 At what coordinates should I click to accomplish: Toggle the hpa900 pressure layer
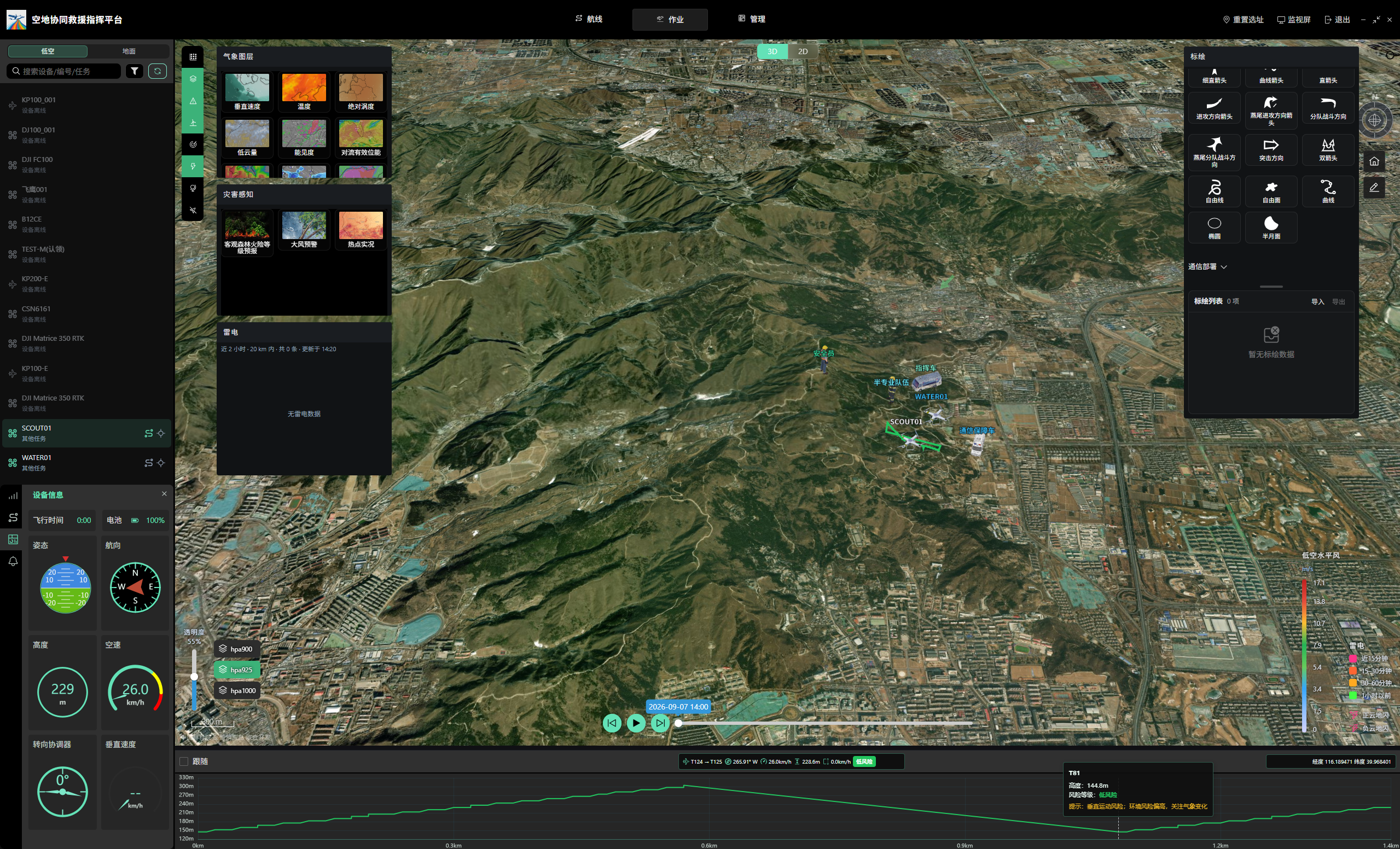tap(236, 649)
